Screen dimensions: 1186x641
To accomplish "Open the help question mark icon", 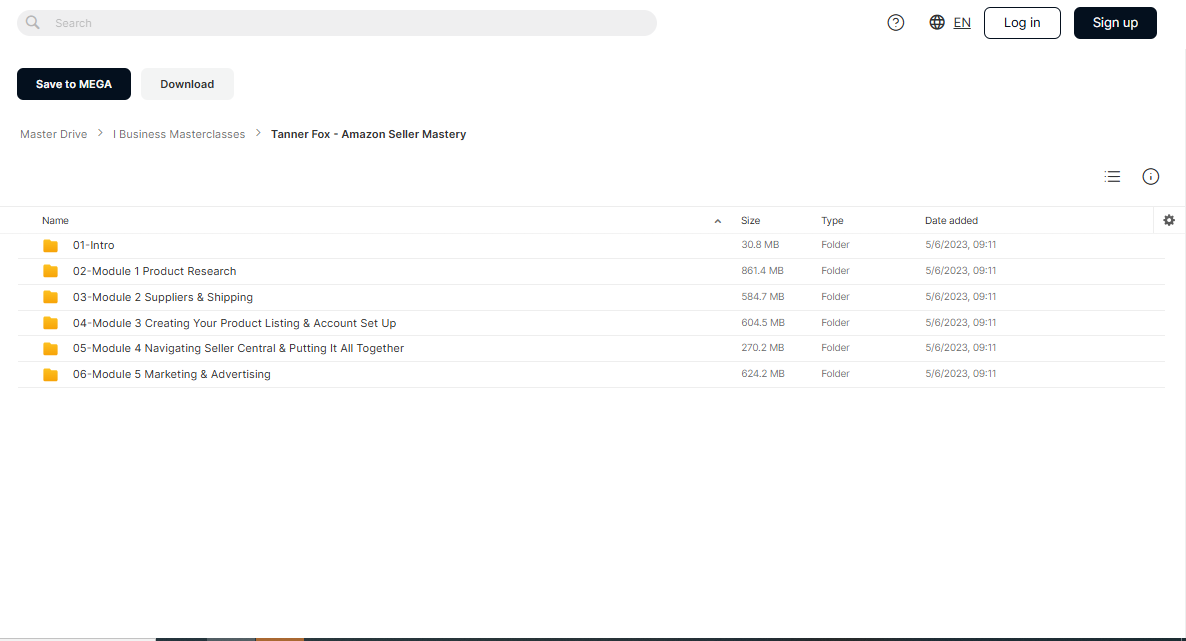I will (x=896, y=23).
